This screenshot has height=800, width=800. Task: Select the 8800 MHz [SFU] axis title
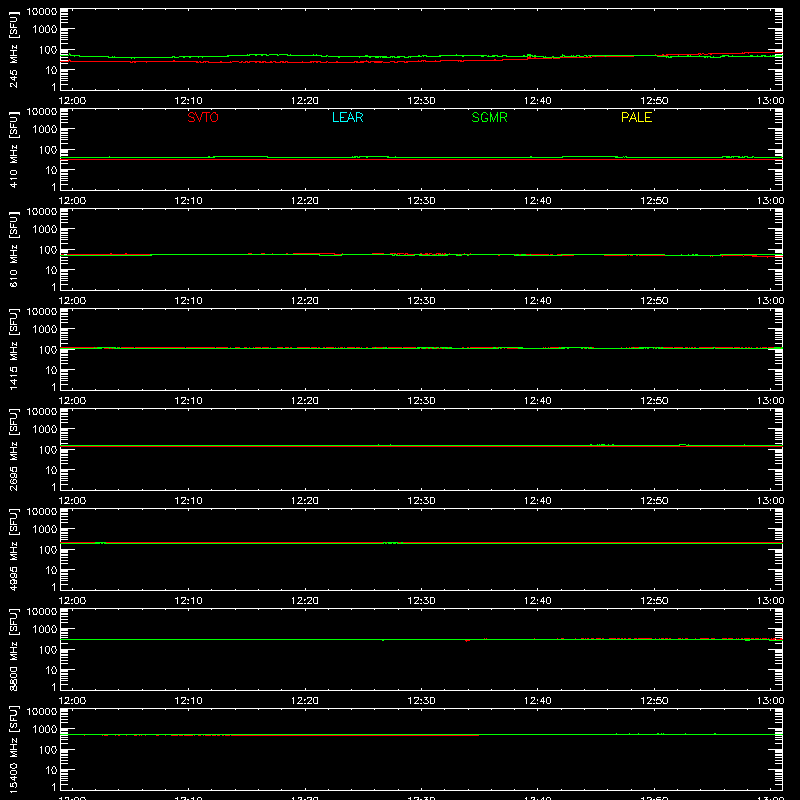pos(13,649)
